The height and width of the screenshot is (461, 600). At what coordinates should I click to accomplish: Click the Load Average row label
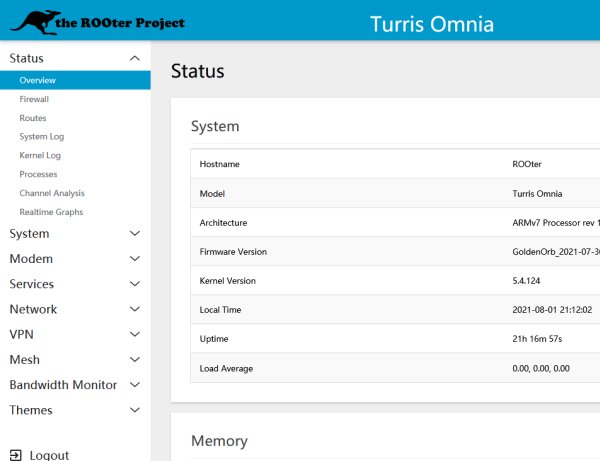226,368
